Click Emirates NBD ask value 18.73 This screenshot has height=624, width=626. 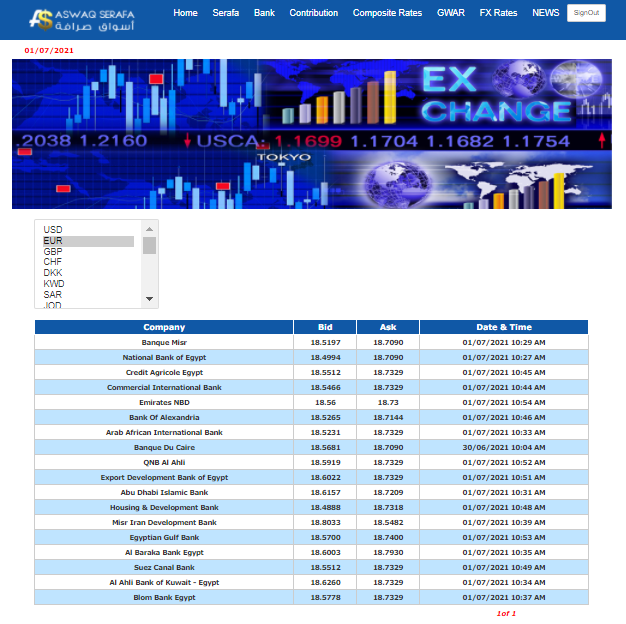point(388,402)
